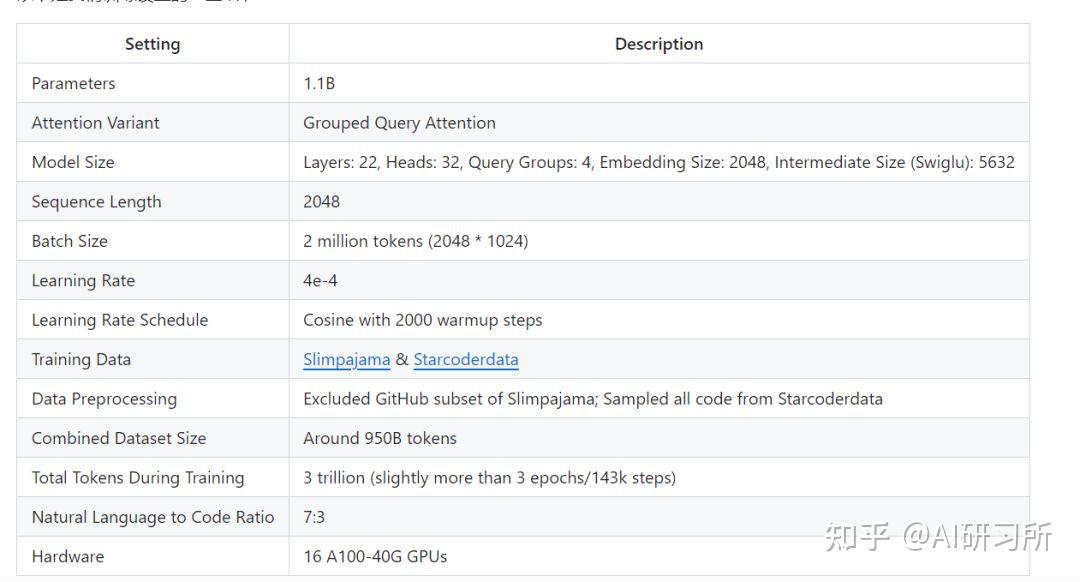Open the Slimpajama dataset link

[346, 360]
